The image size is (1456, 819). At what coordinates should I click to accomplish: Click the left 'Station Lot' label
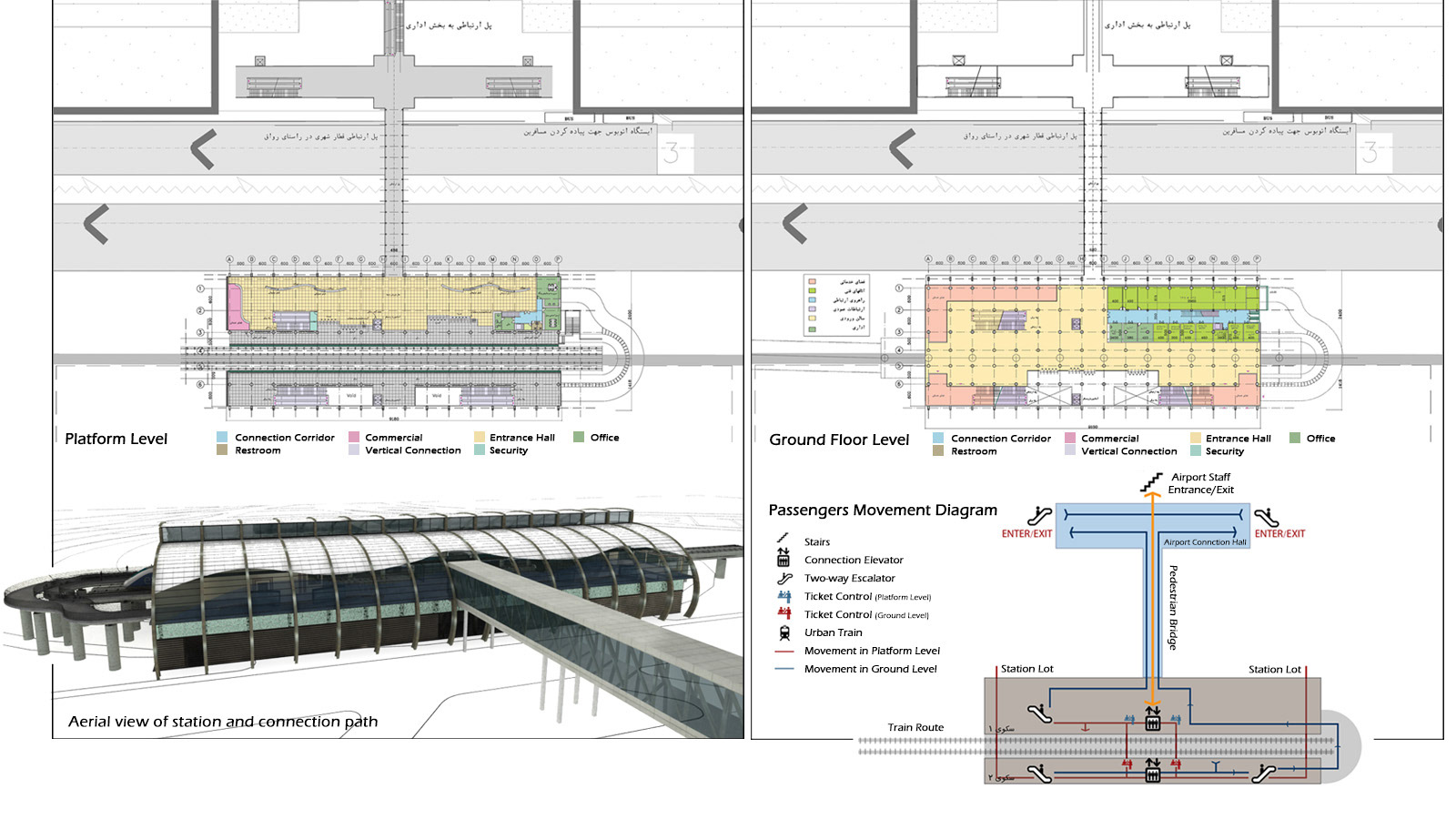click(x=1027, y=669)
